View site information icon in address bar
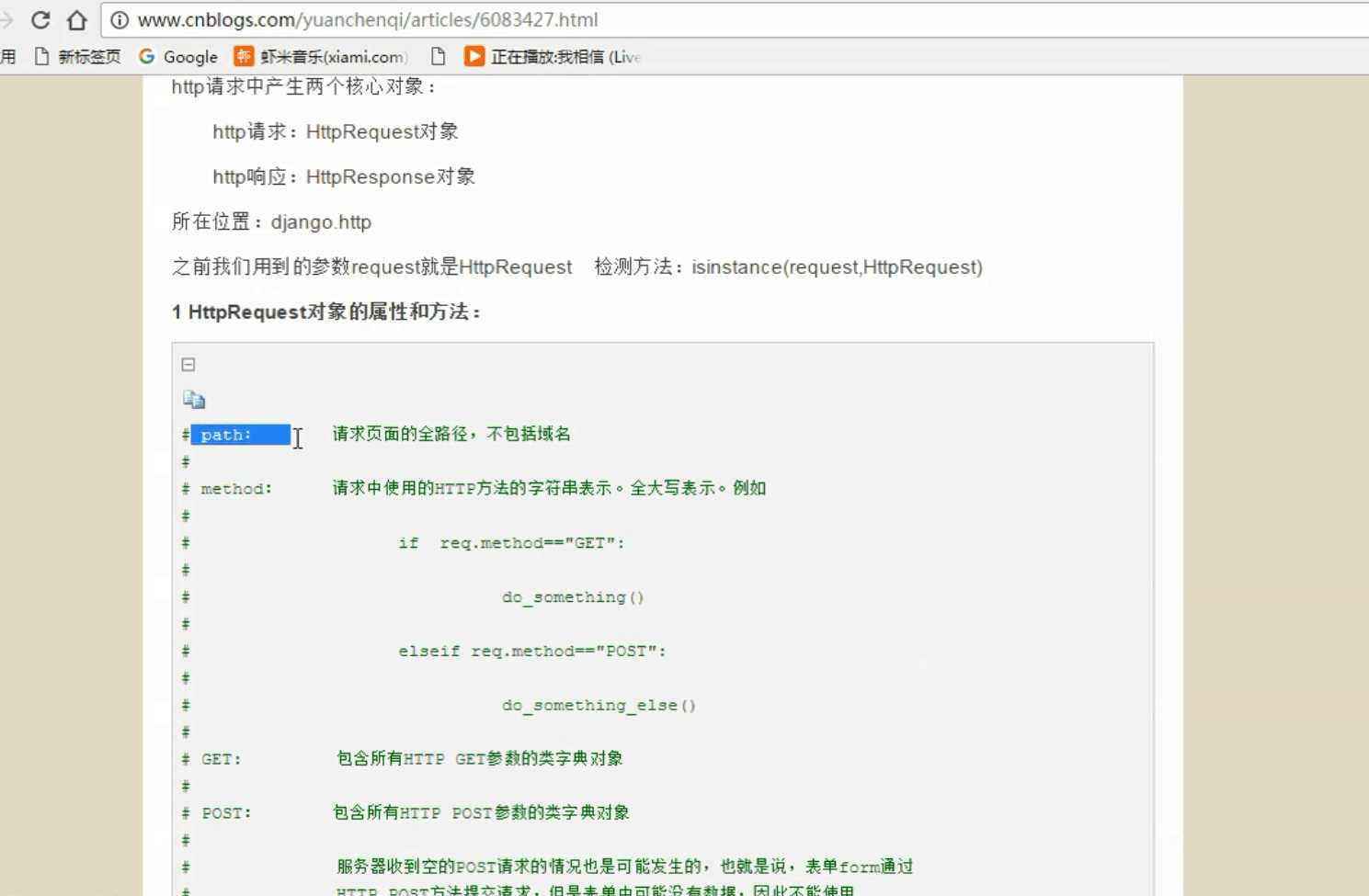This screenshot has height=896, width=1369. coord(120,19)
